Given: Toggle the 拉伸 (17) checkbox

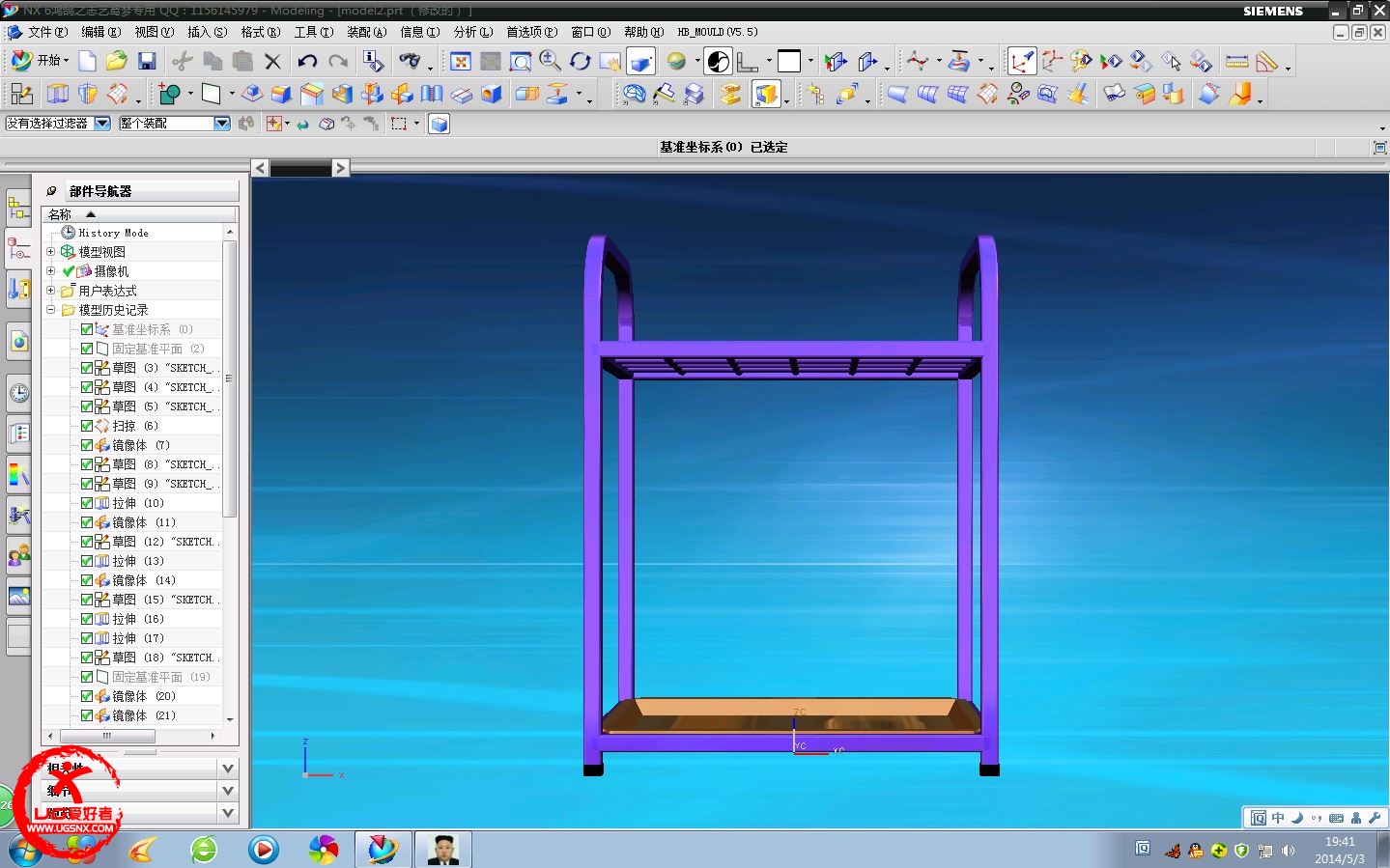Looking at the screenshot, I should pyautogui.click(x=87, y=638).
